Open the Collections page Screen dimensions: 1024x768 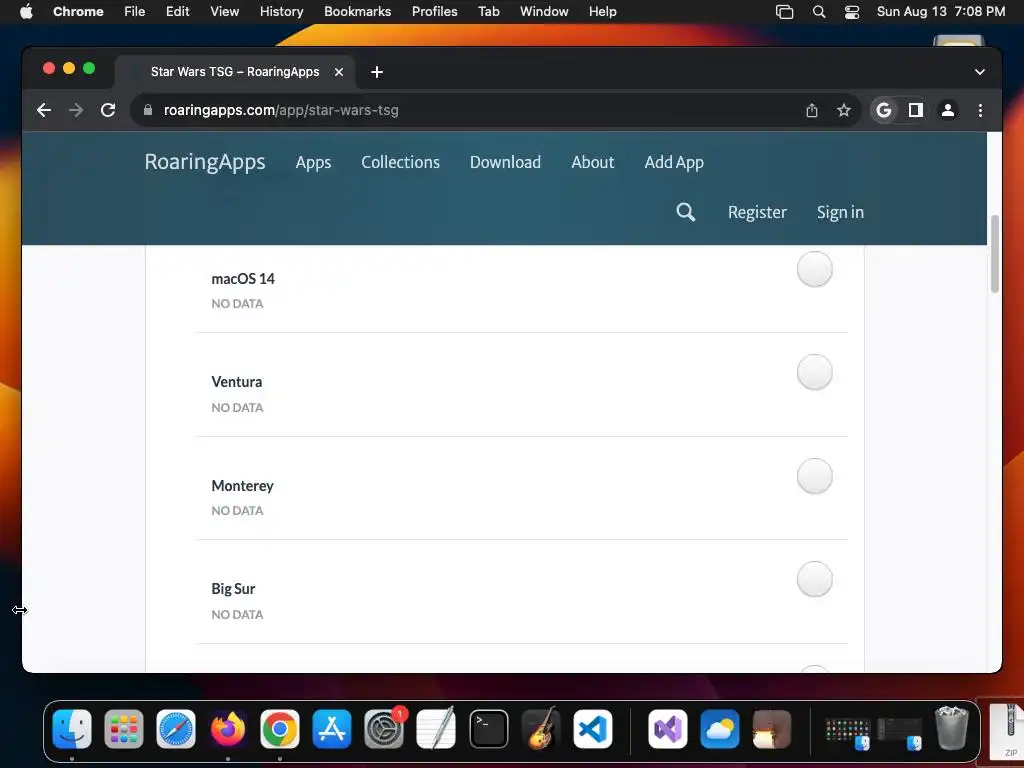(400, 162)
